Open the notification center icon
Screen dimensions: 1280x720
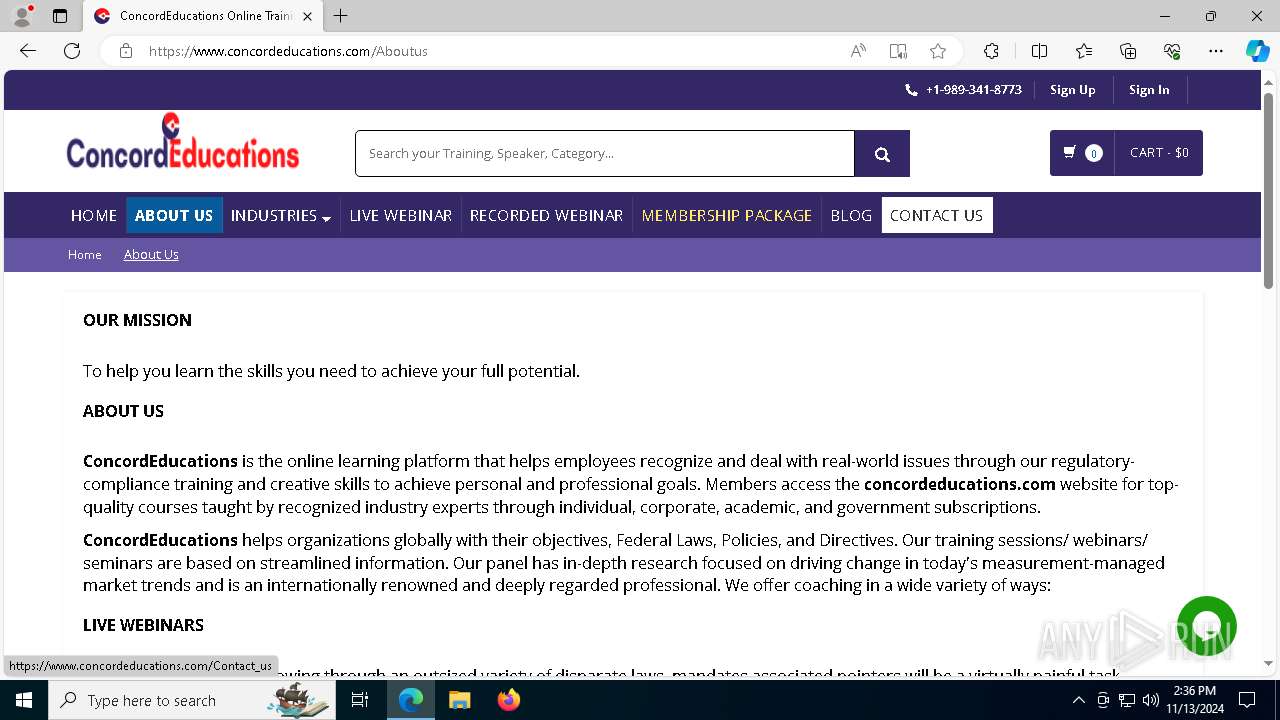point(1247,700)
